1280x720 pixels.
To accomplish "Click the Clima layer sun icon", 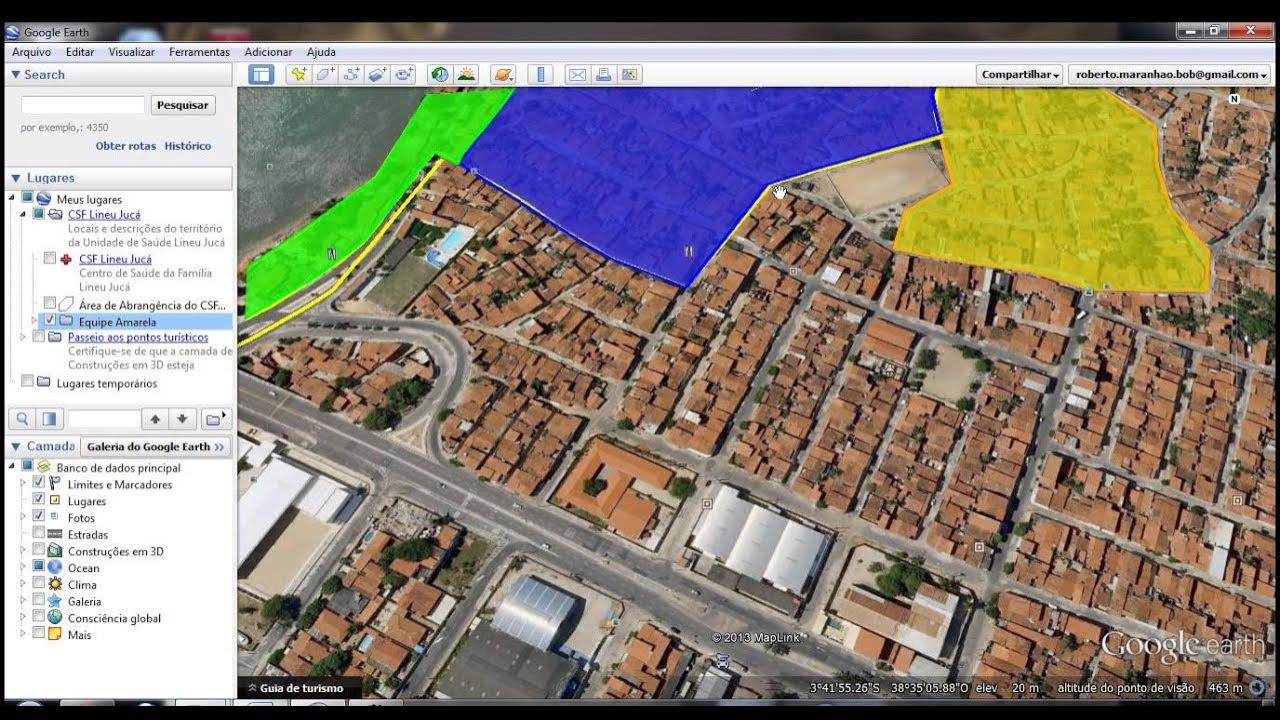I will (x=55, y=584).
